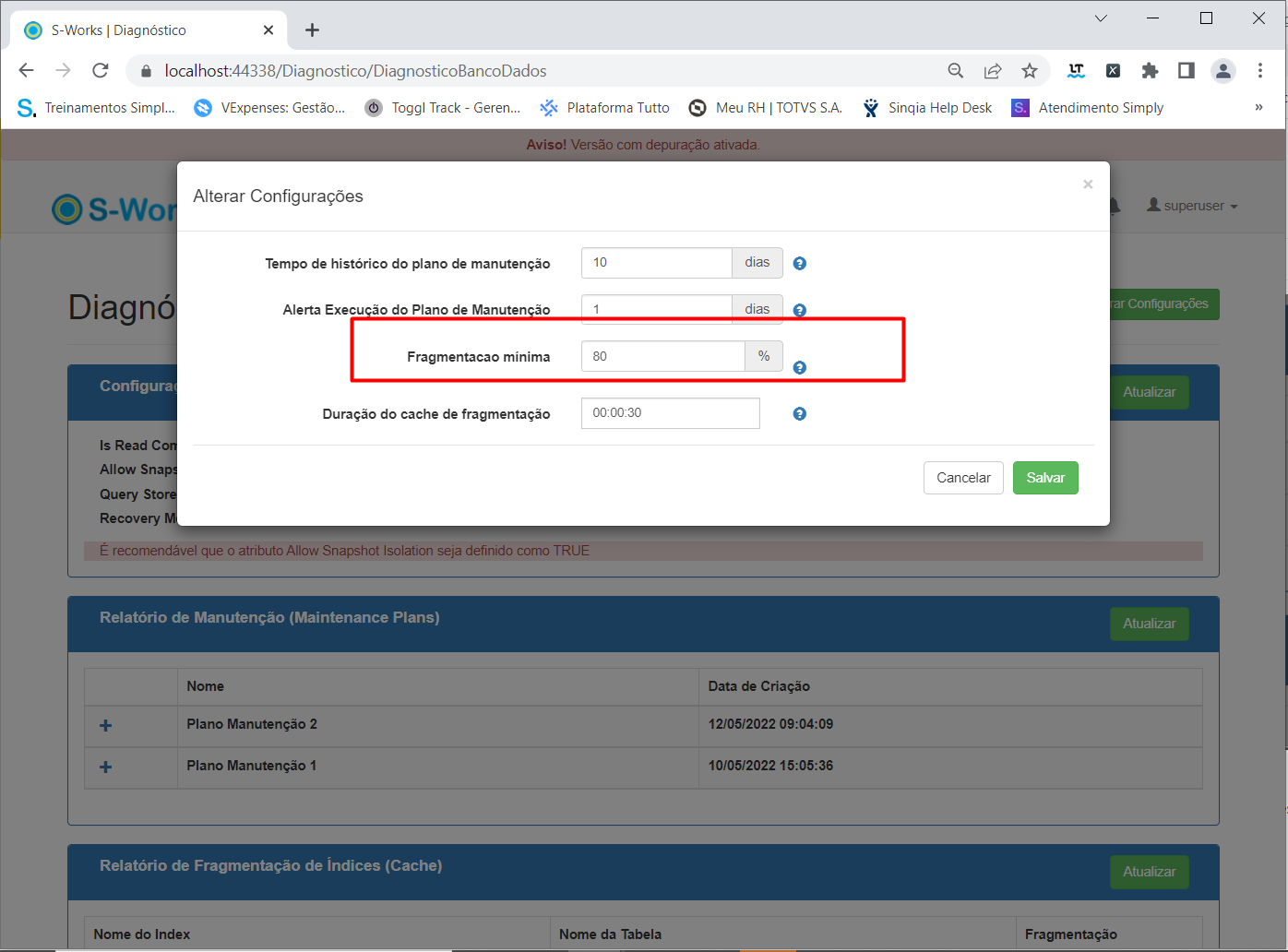Viewport: 1288px width, 952px height.
Task: Click help icon for Tempo de histórico
Action: 800,264
